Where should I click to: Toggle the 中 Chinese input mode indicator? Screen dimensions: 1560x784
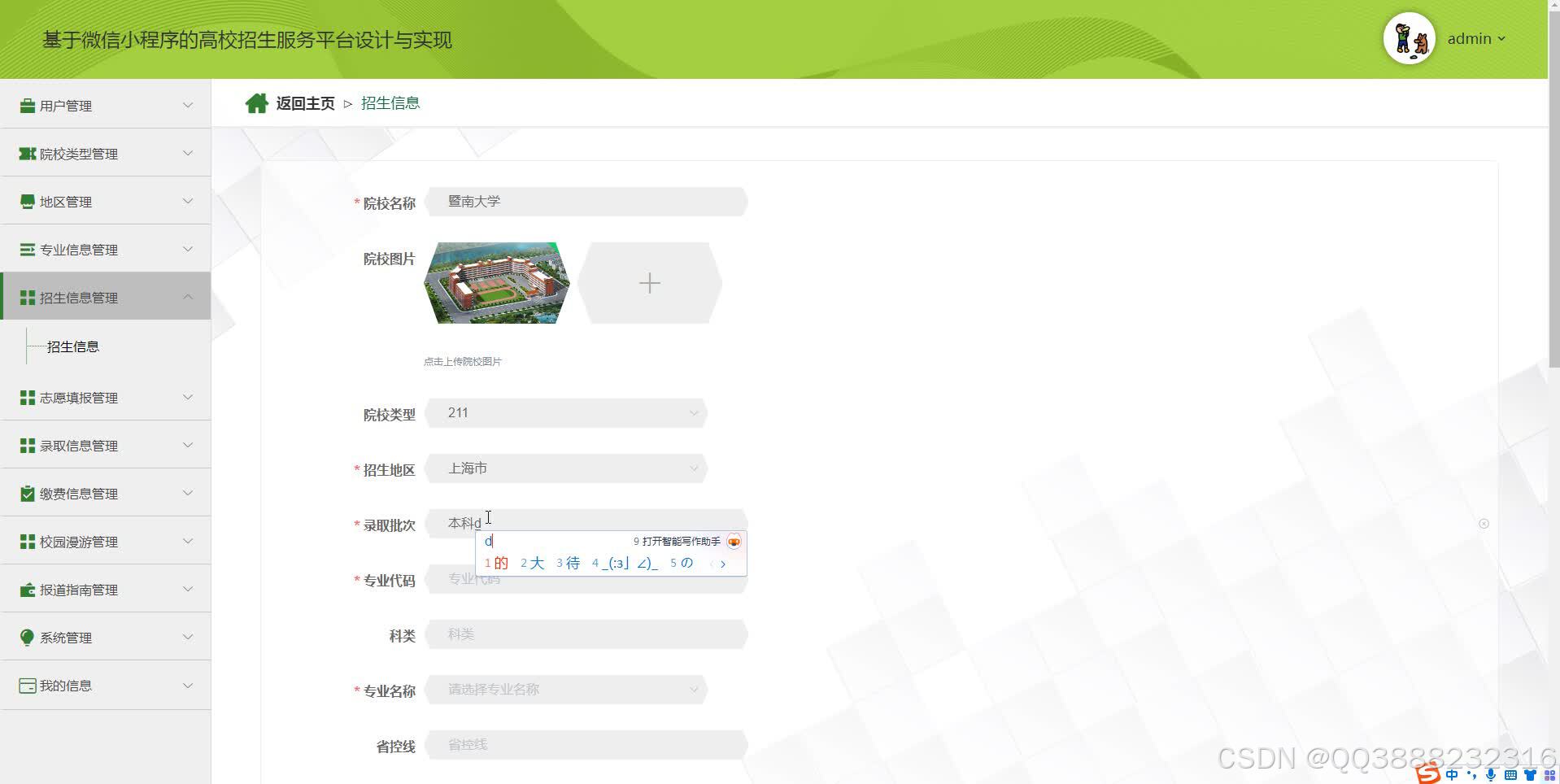(1452, 775)
